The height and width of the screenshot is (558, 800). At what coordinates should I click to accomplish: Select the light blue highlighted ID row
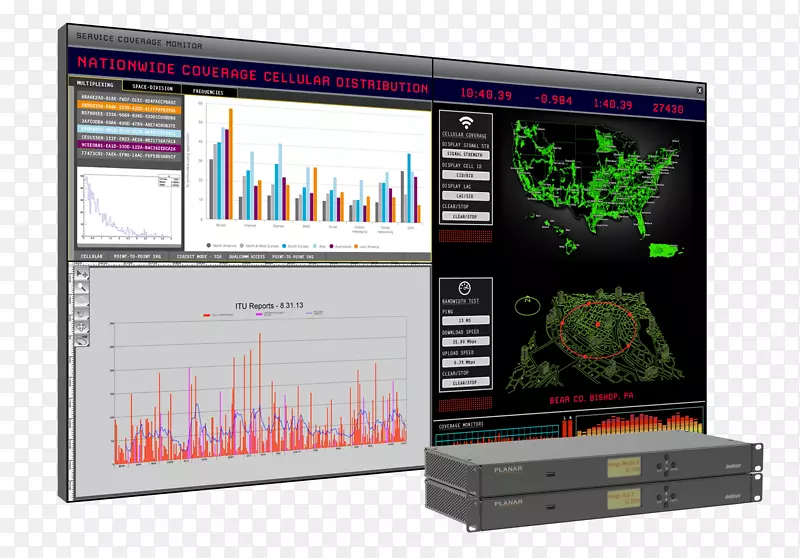pyautogui.click(x=129, y=132)
